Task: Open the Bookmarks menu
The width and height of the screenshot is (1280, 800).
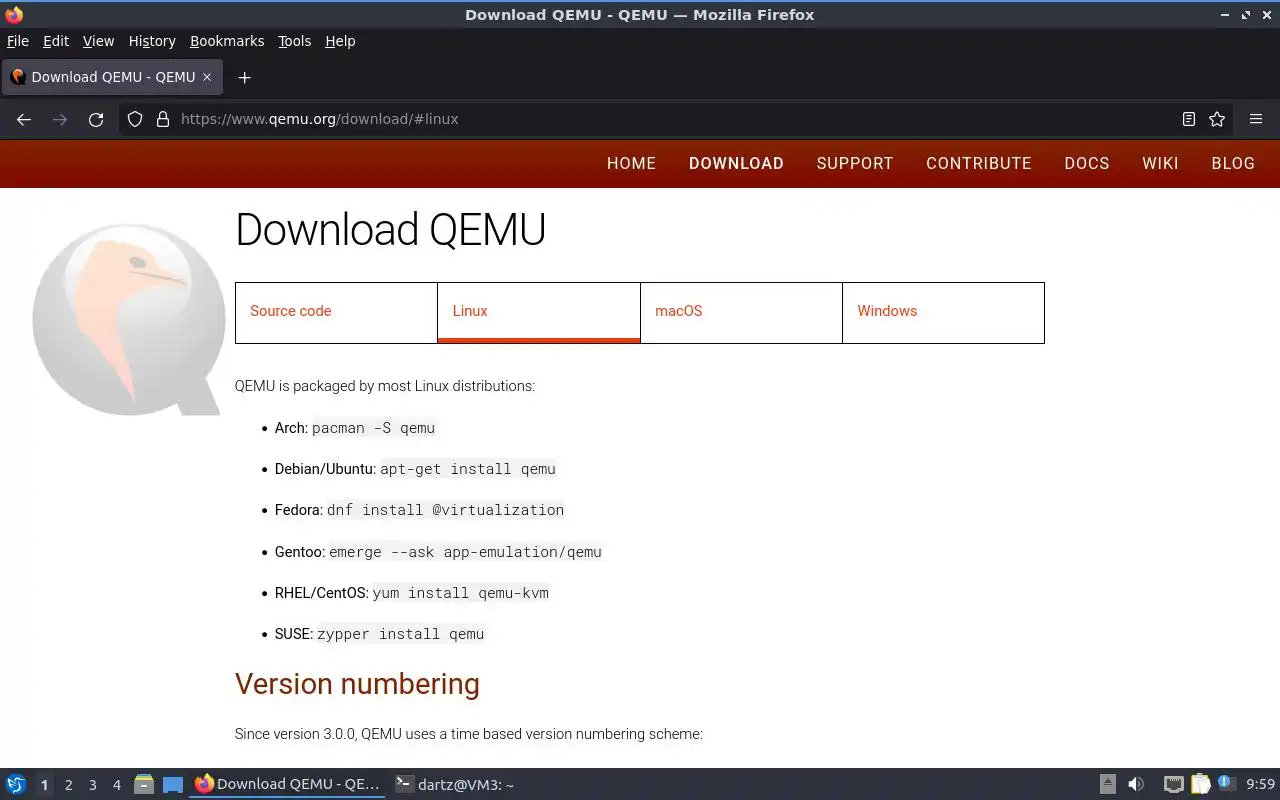Action: coord(227,41)
